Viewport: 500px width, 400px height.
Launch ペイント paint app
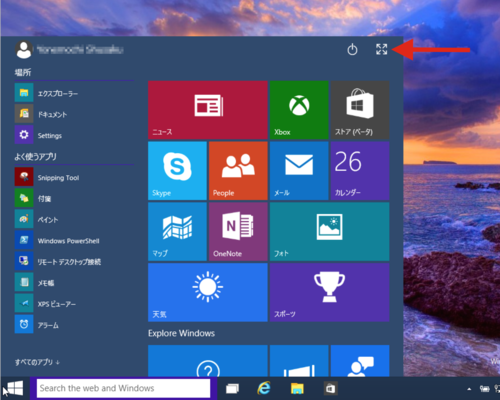(x=74, y=219)
